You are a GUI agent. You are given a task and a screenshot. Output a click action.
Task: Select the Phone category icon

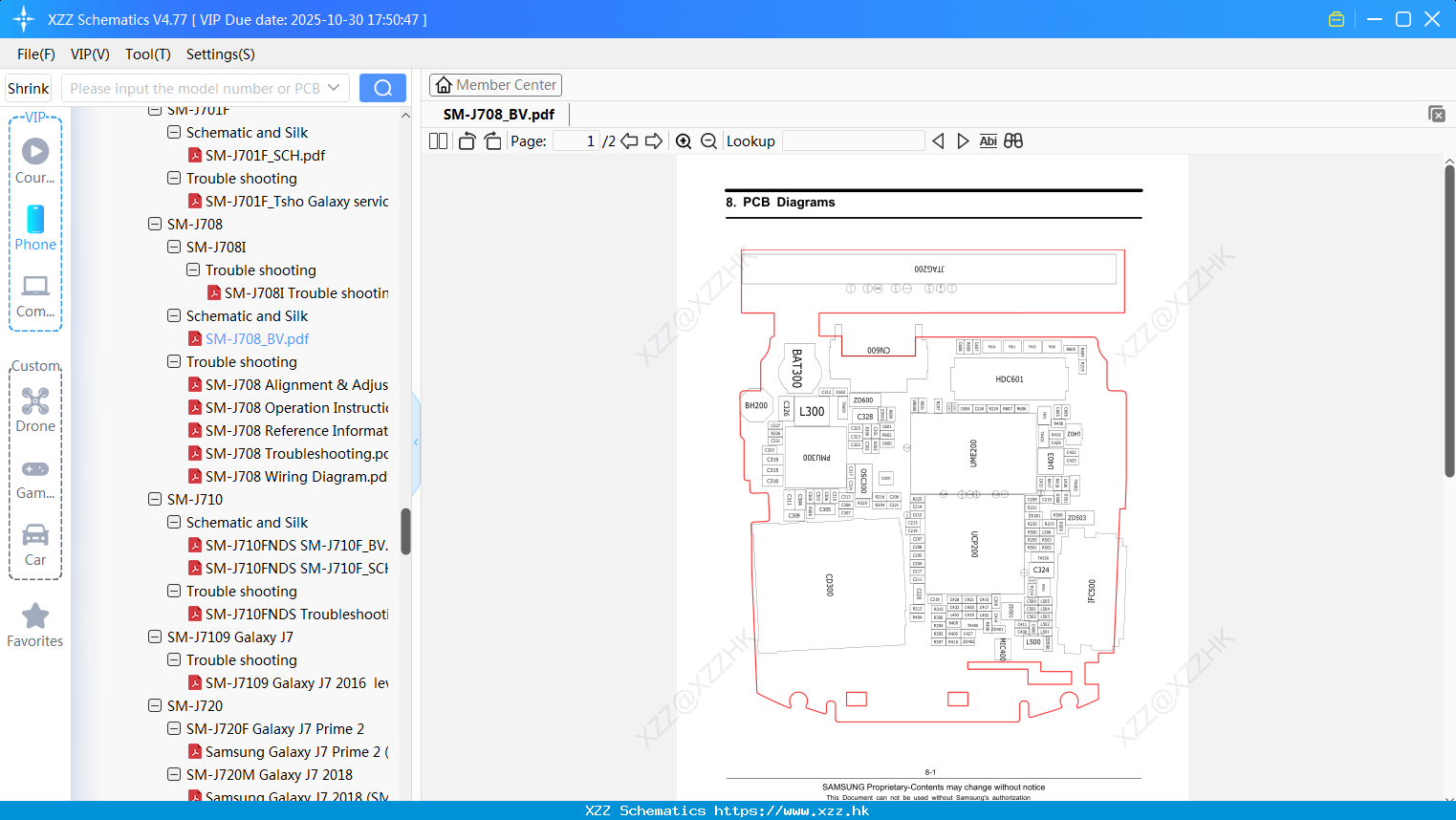(35, 227)
